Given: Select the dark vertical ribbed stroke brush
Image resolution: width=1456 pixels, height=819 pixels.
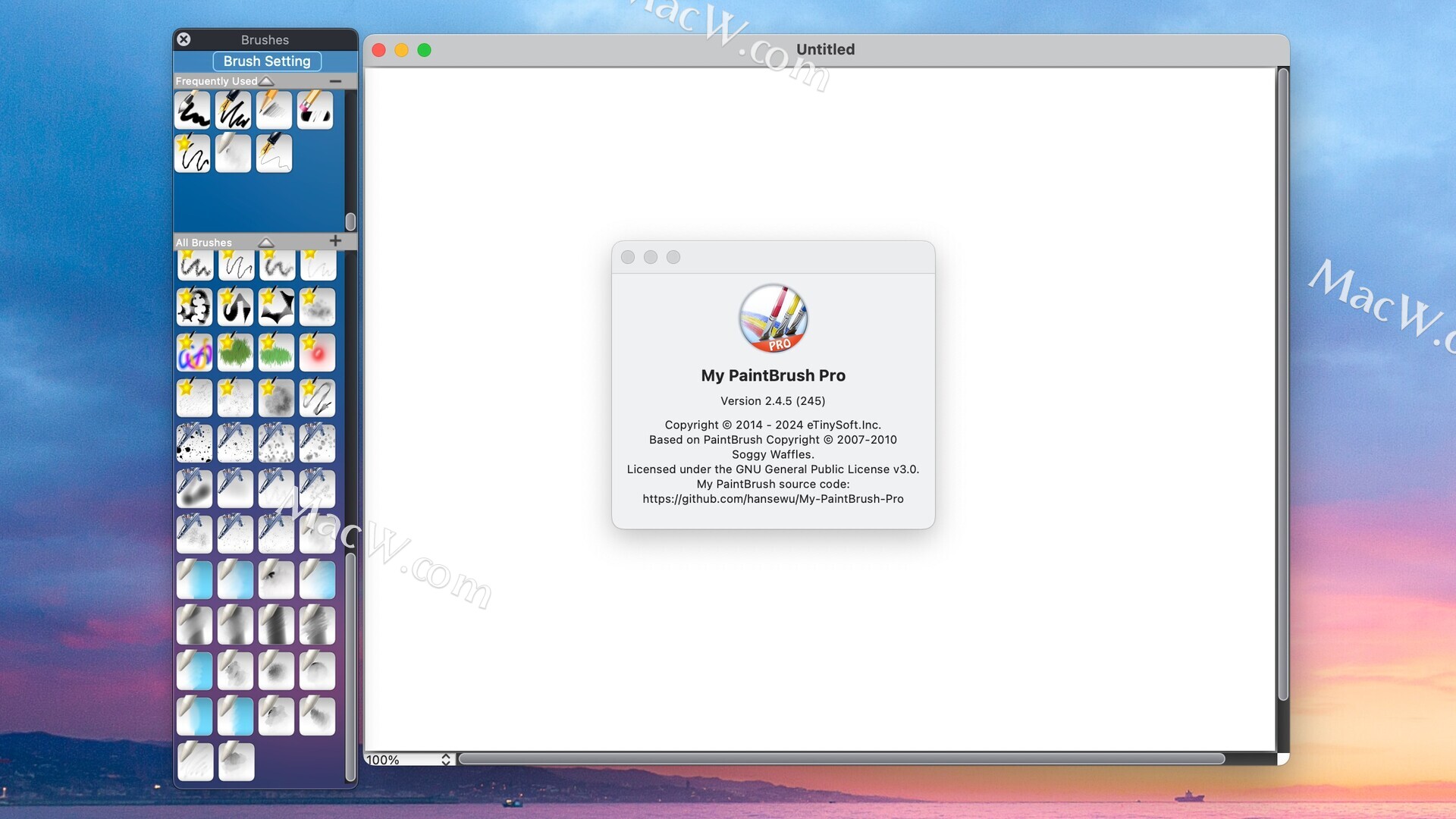Looking at the screenshot, I should pos(277,626).
